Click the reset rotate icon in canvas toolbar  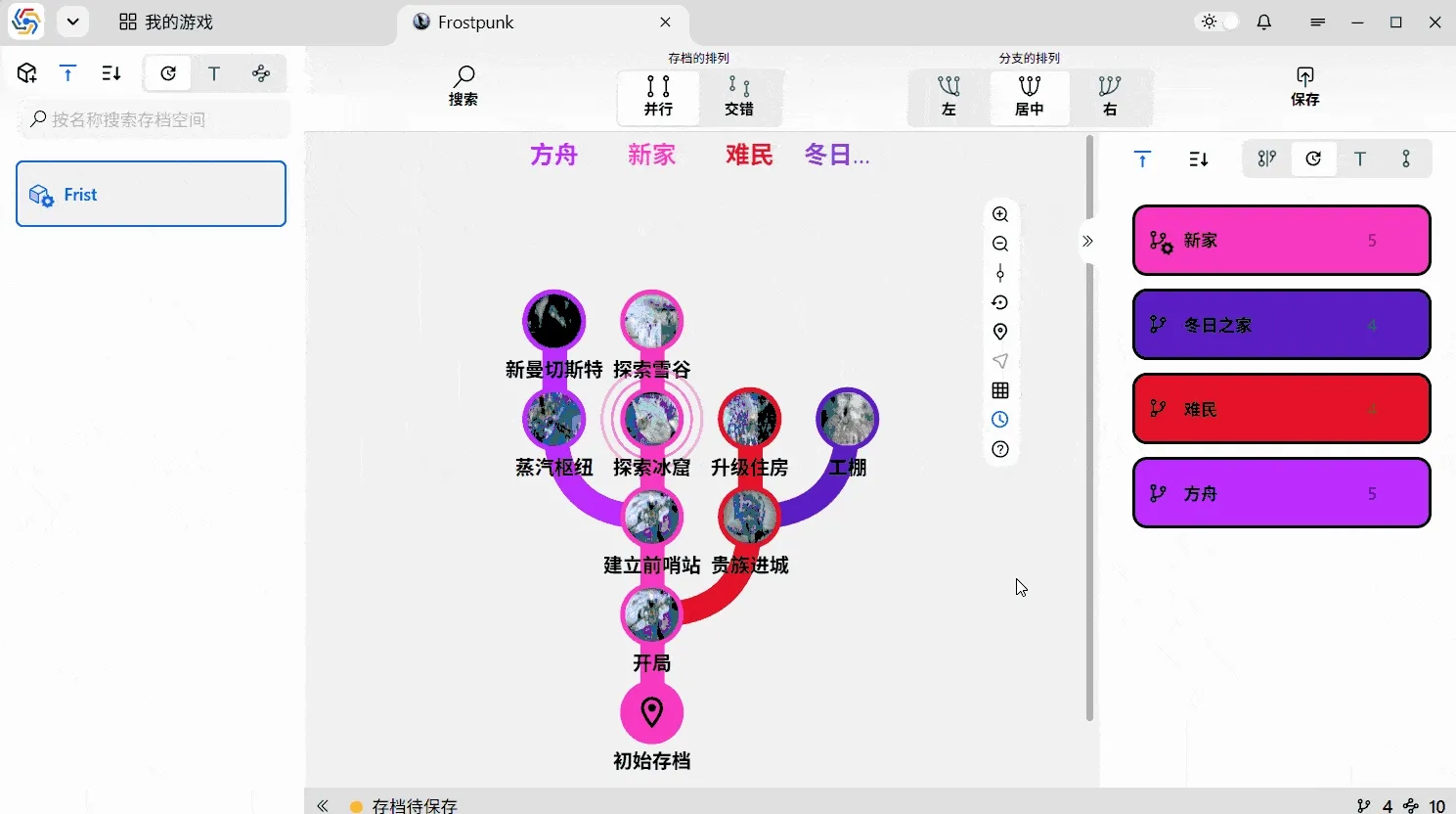pos(999,302)
